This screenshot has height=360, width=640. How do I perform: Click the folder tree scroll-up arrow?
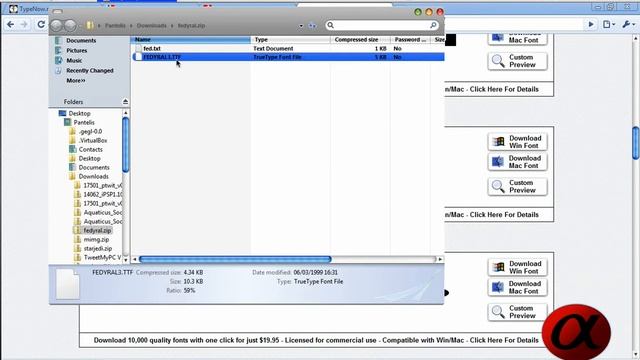point(126,113)
